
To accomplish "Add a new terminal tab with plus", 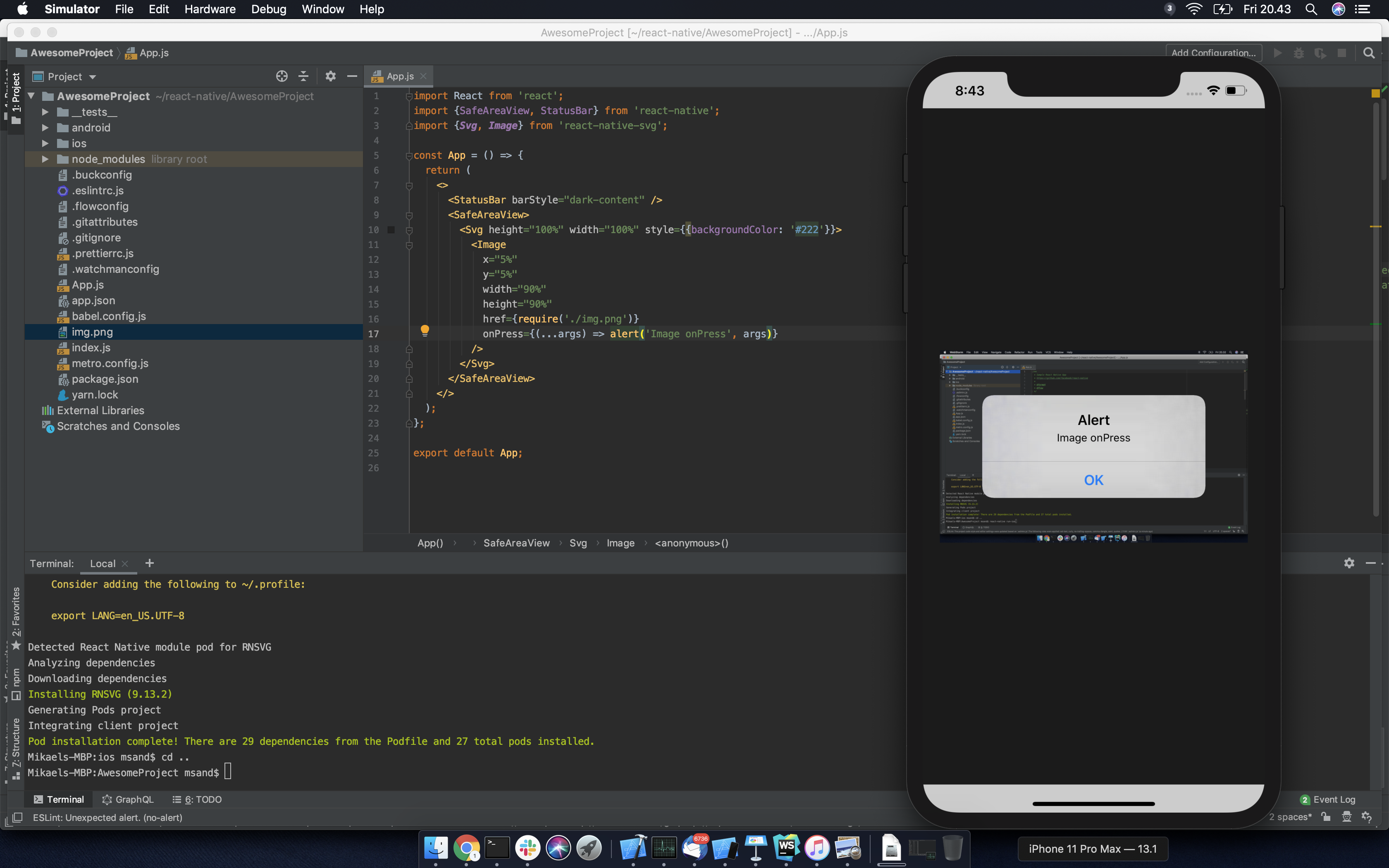I will point(149,563).
